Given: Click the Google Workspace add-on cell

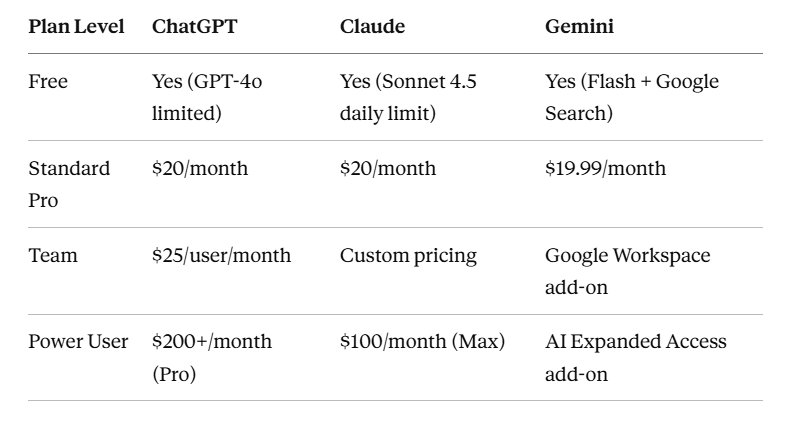Looking at the screenshot, I should click(628, 271).
